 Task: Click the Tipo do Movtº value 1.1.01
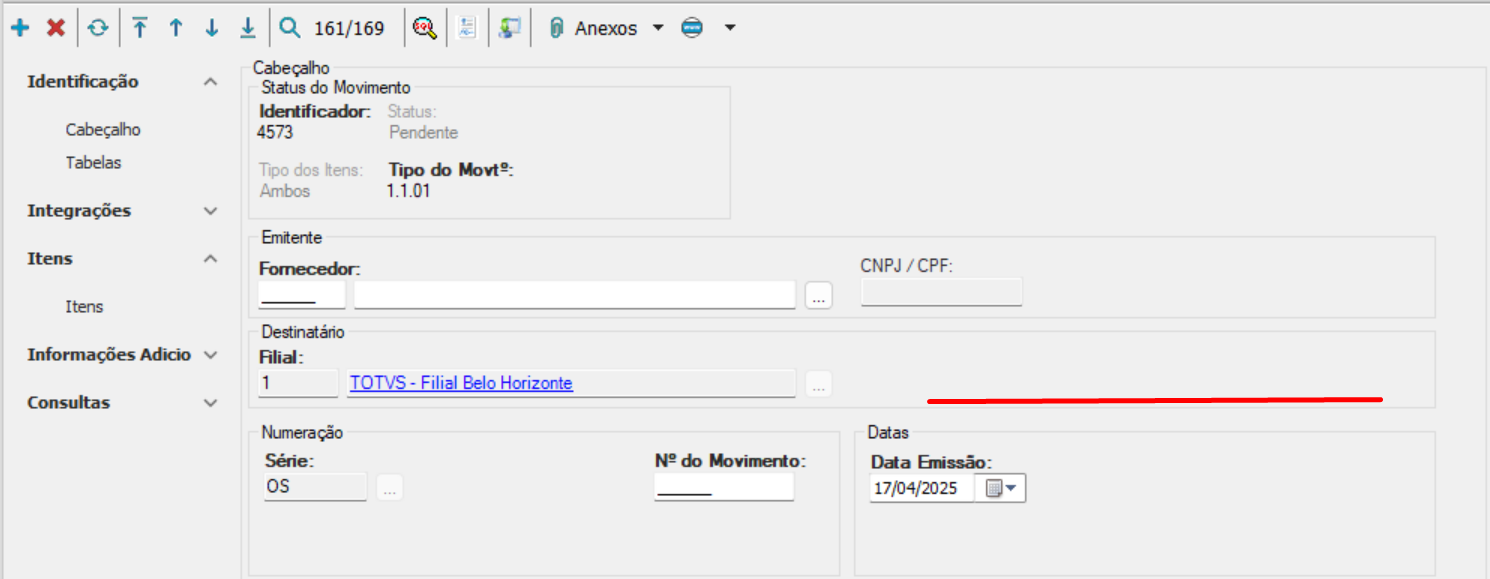(x=408, y=190)
